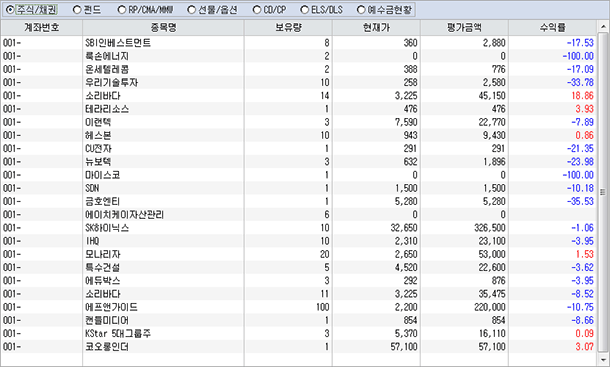Screen dimensions: 610x367
Task: Select the 특수건설 stock name
Action: [x=103, y=268]
